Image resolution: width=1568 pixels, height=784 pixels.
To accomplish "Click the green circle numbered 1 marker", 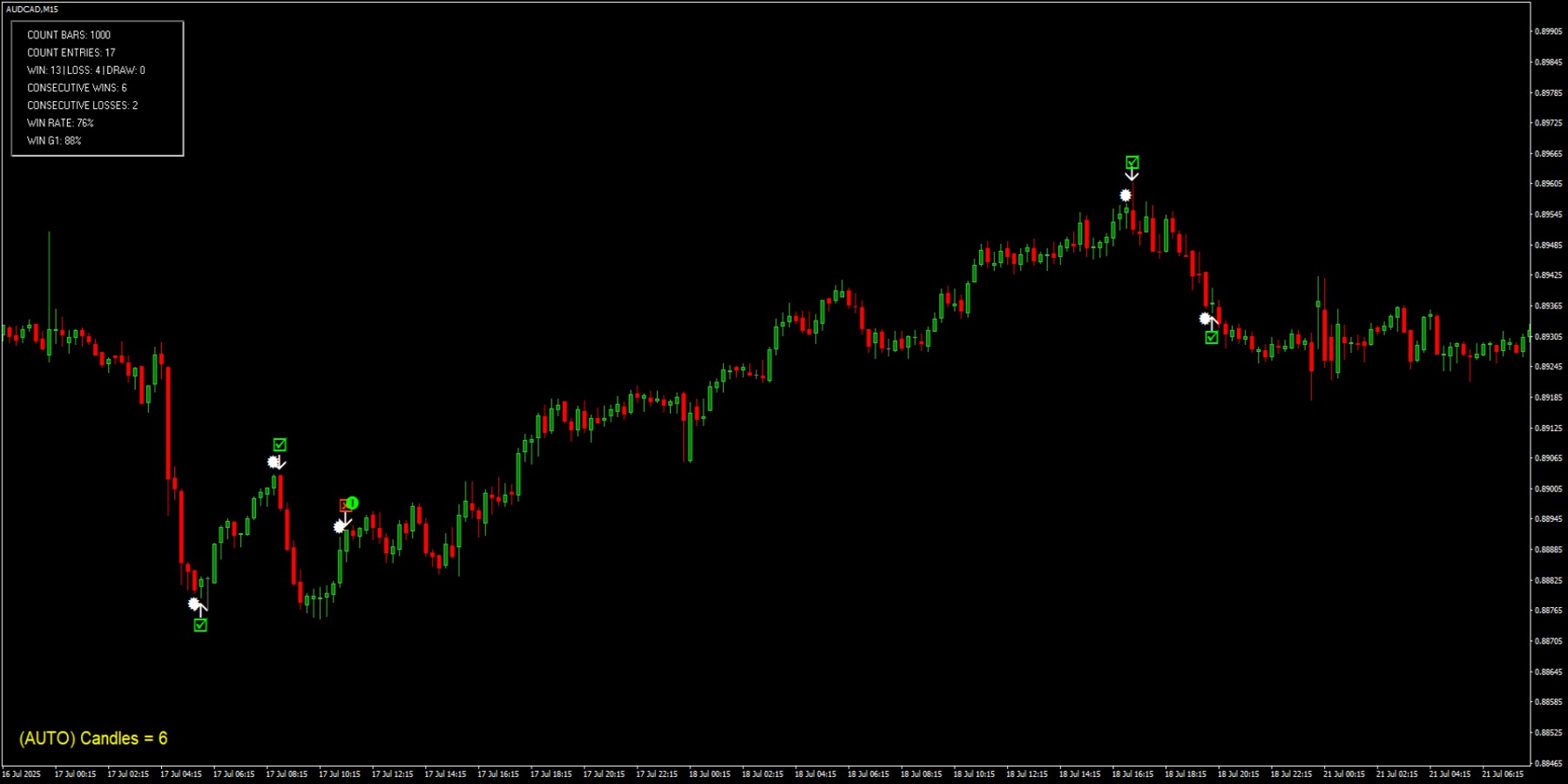I will (x=353, y=503).
